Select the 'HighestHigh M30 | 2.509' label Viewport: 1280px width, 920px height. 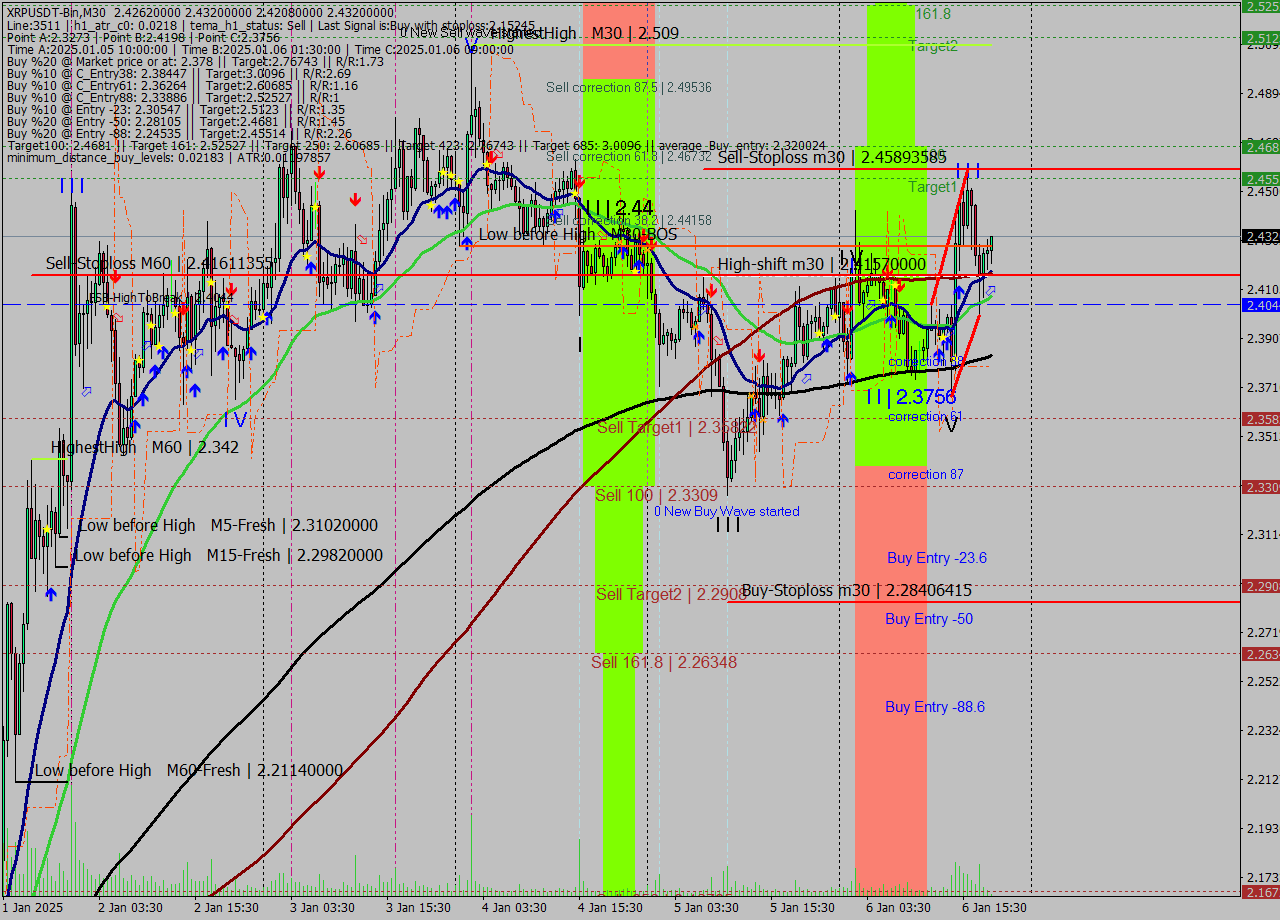click(x=585, y=33)
